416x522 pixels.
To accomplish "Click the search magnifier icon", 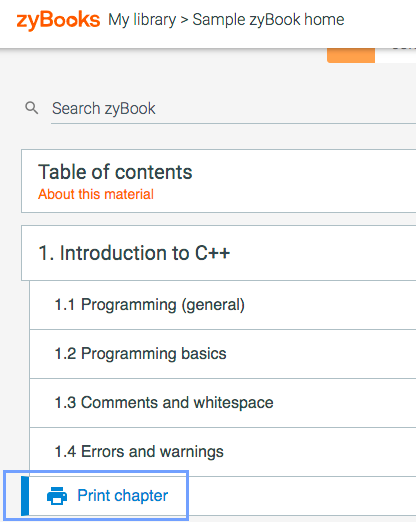I will click(32, 108).
